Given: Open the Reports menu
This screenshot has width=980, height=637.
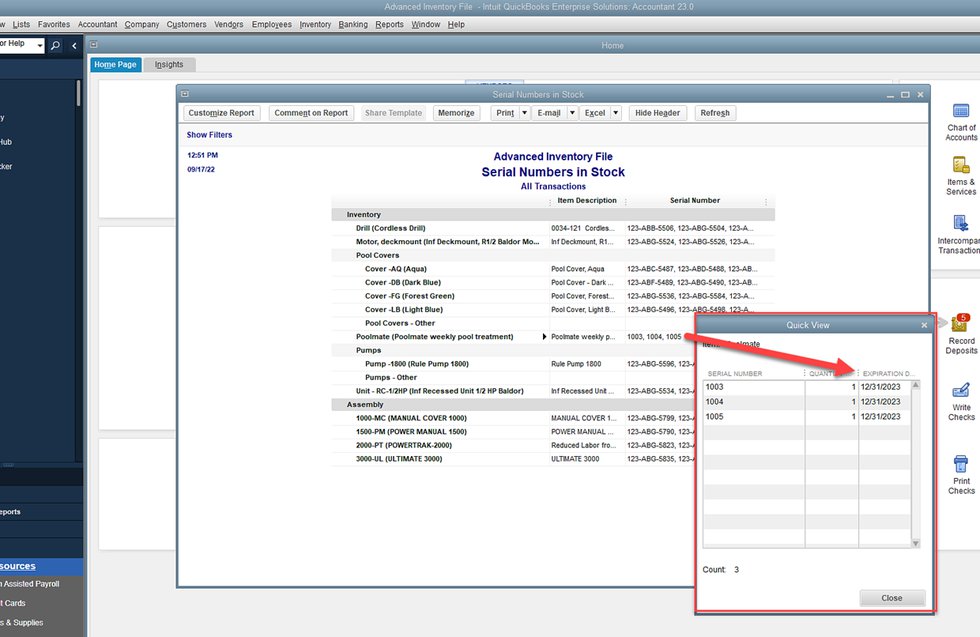Looking at the screenshot, I should point(389,24).
